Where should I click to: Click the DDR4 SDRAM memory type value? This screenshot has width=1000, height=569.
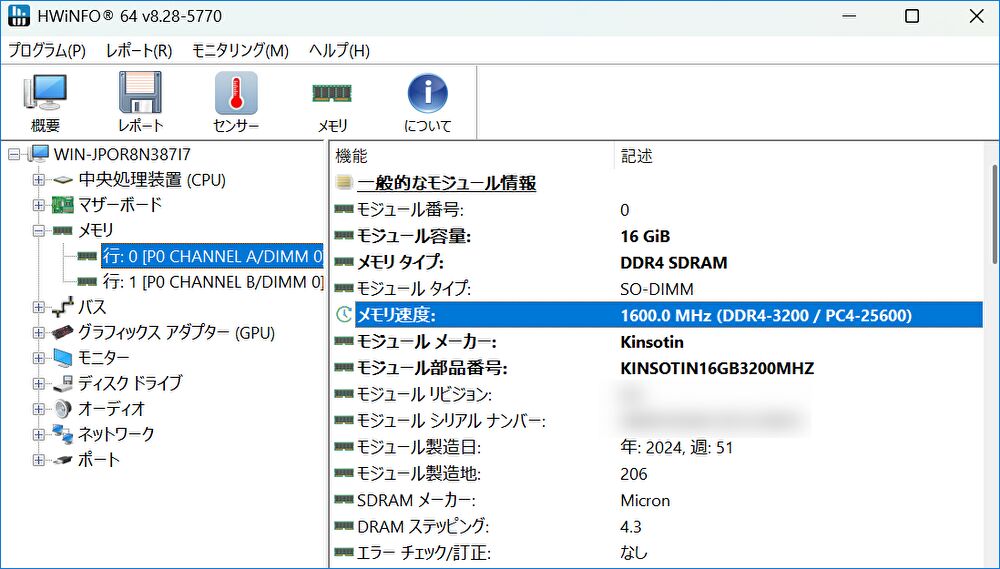click(673, 263)
